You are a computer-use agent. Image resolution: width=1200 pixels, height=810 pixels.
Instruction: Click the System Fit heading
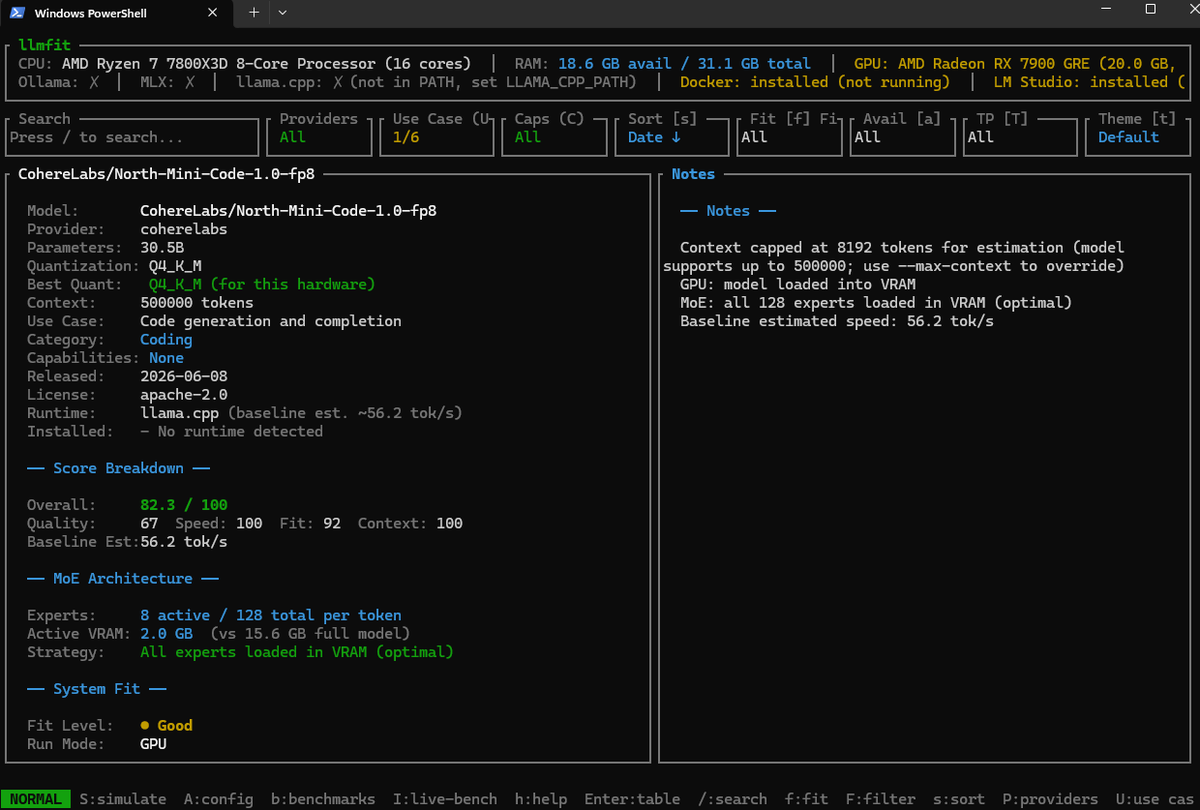96,689
